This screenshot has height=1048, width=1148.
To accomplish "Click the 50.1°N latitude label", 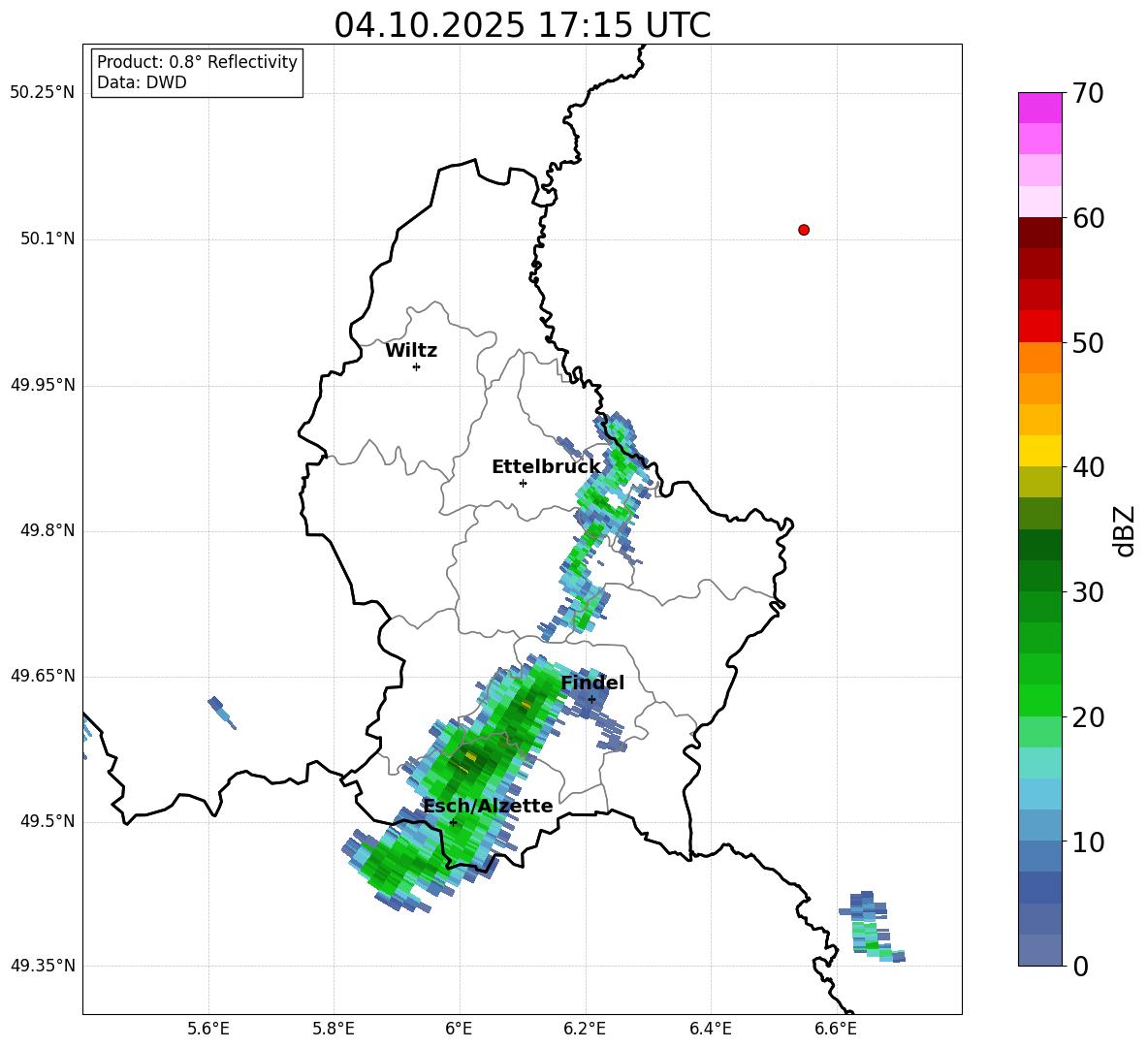I will 48,238.
